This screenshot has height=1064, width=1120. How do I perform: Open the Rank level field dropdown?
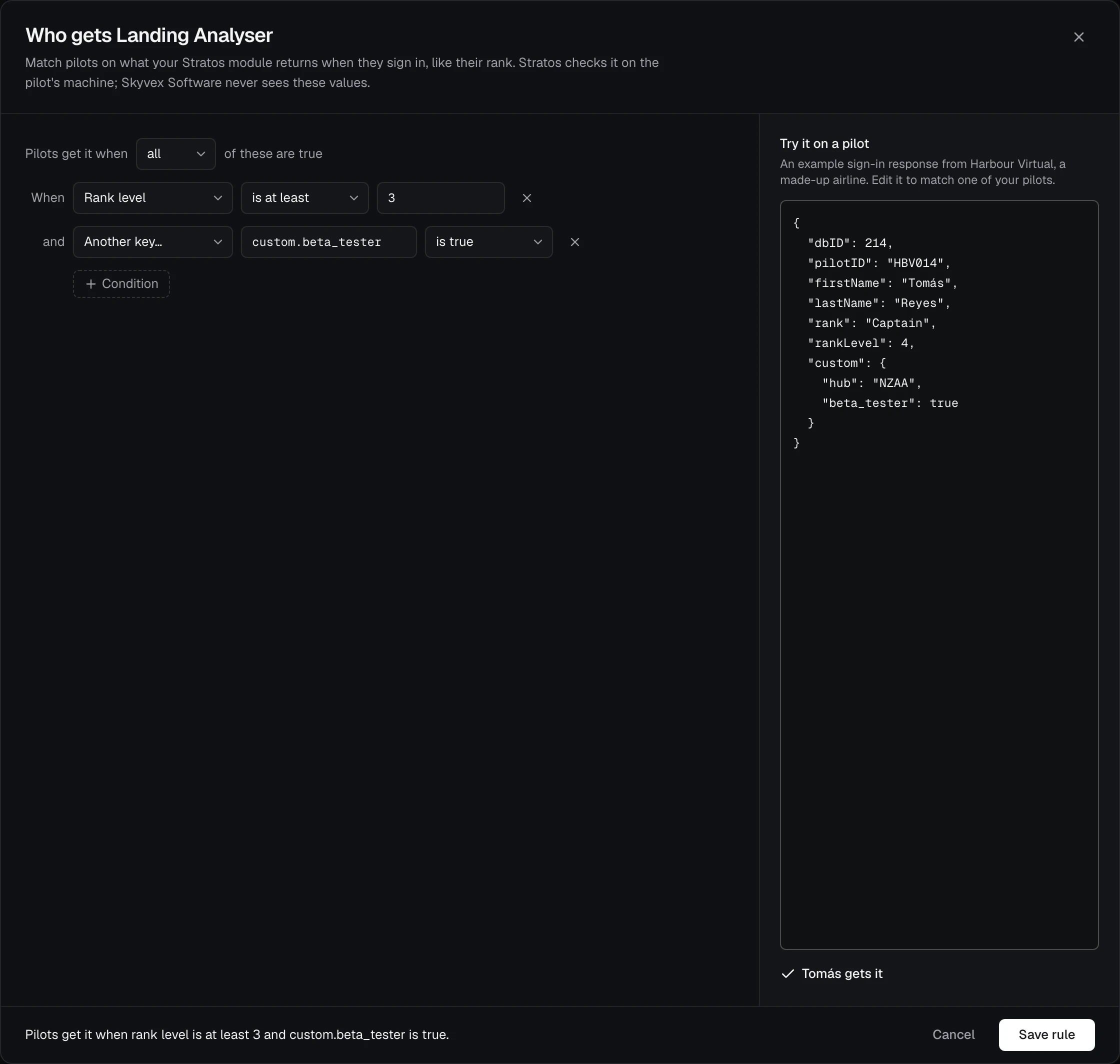[152, 198]
